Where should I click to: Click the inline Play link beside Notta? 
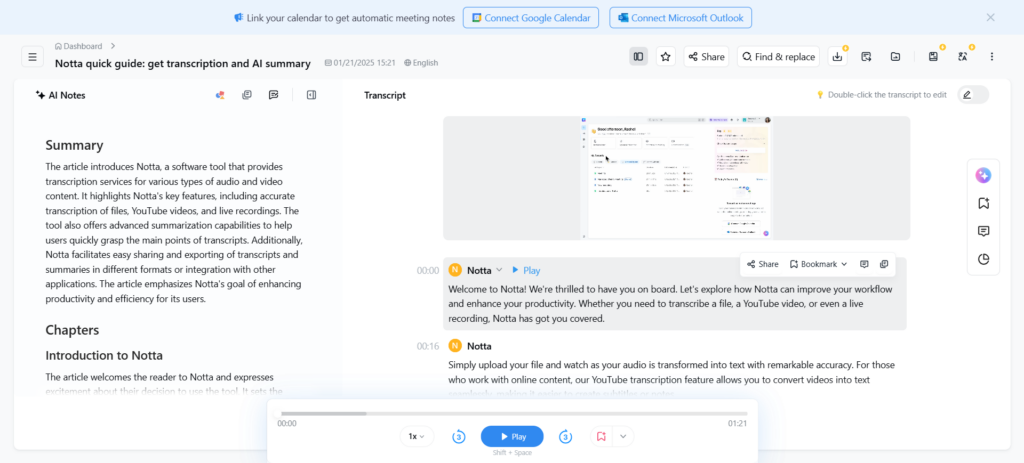point(526,270)
